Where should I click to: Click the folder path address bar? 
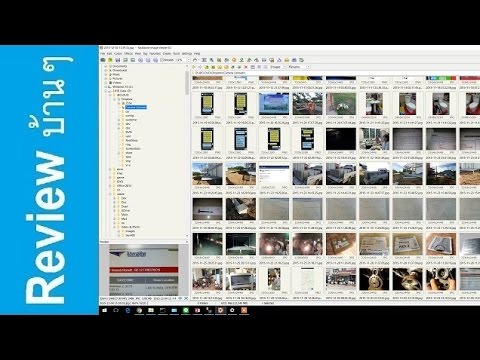tap(335, 73)
